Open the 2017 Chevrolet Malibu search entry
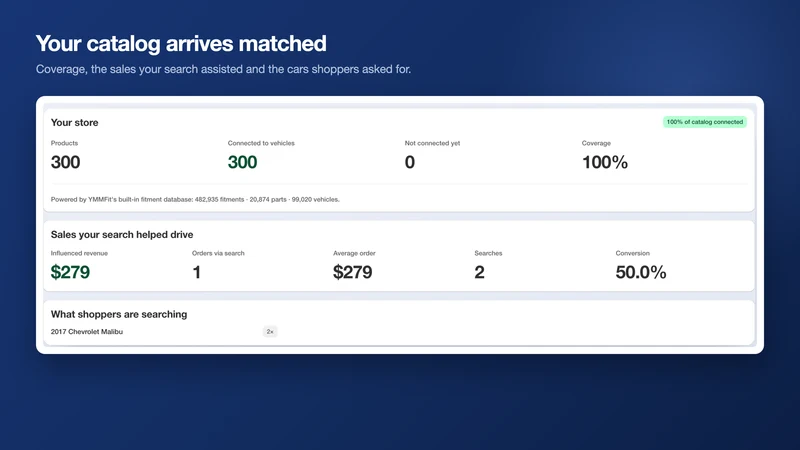Viewport: 800px width, 450px height. click(x=87, y=332)
